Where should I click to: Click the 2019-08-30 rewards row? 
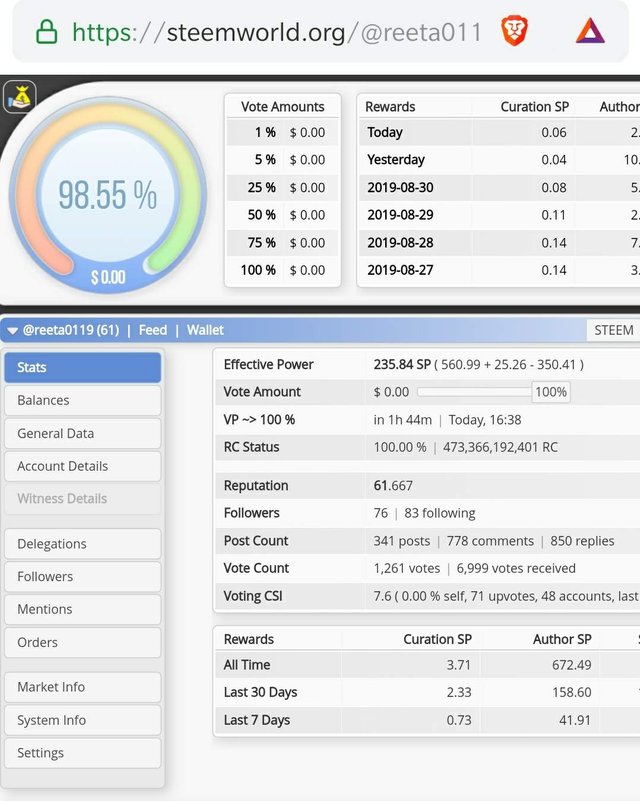point(500,187)
